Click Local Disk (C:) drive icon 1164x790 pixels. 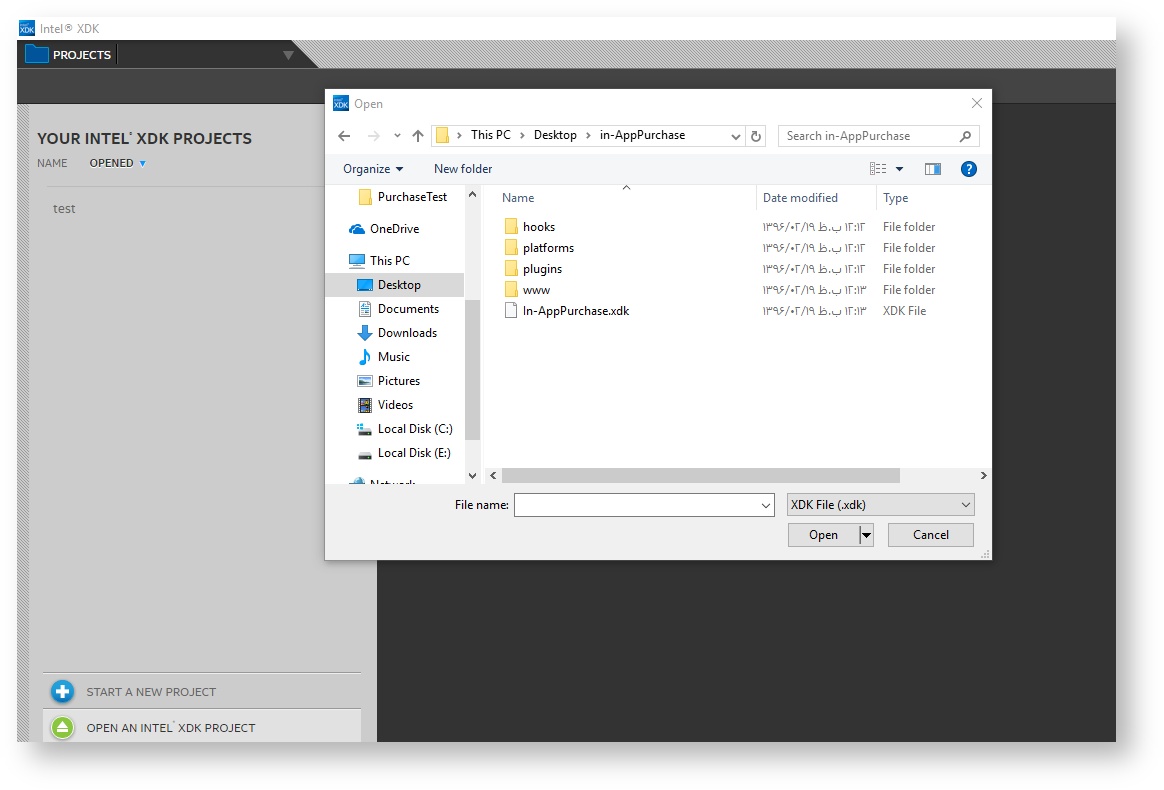point(364,429)
